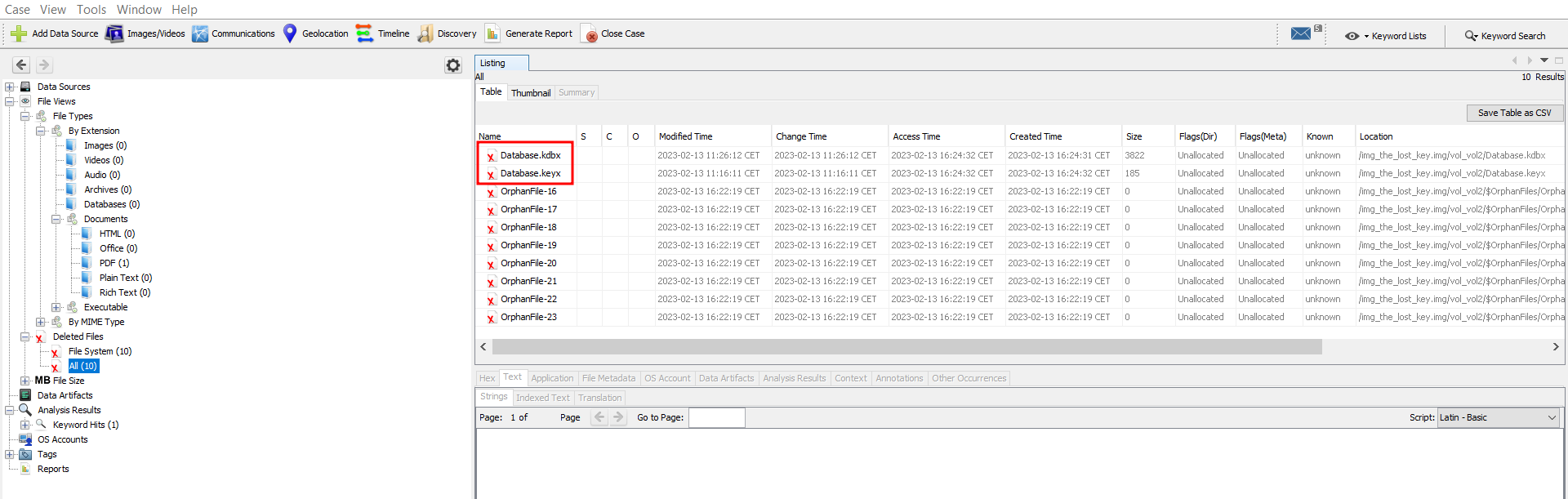Open the Help menu

[185, 10]
